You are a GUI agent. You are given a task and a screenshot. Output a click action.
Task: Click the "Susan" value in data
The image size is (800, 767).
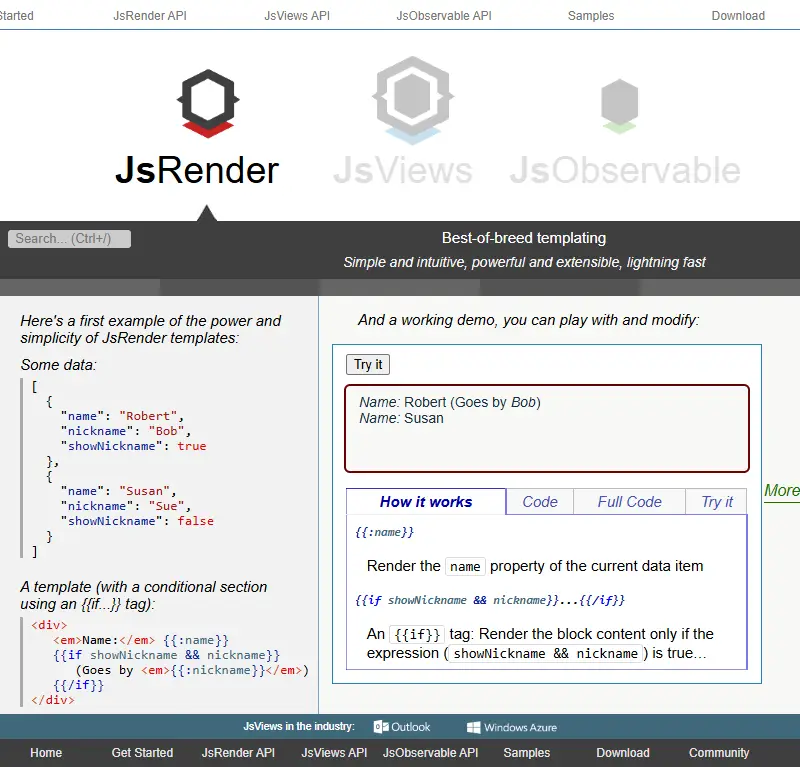pos(144,491)
